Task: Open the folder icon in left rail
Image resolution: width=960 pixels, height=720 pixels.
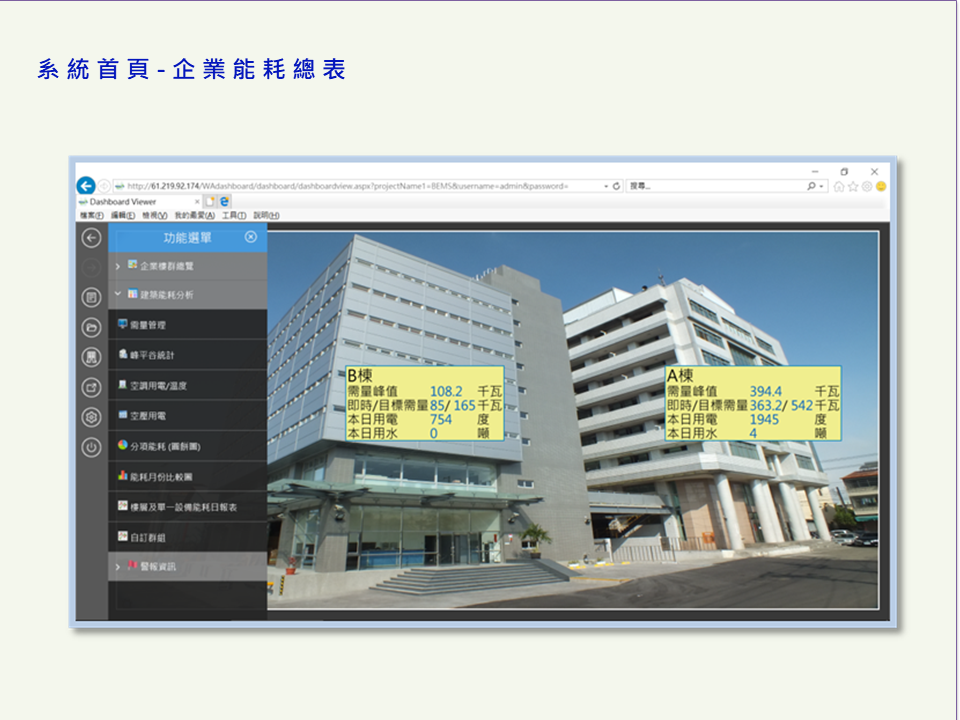Action: coord(91,327)
